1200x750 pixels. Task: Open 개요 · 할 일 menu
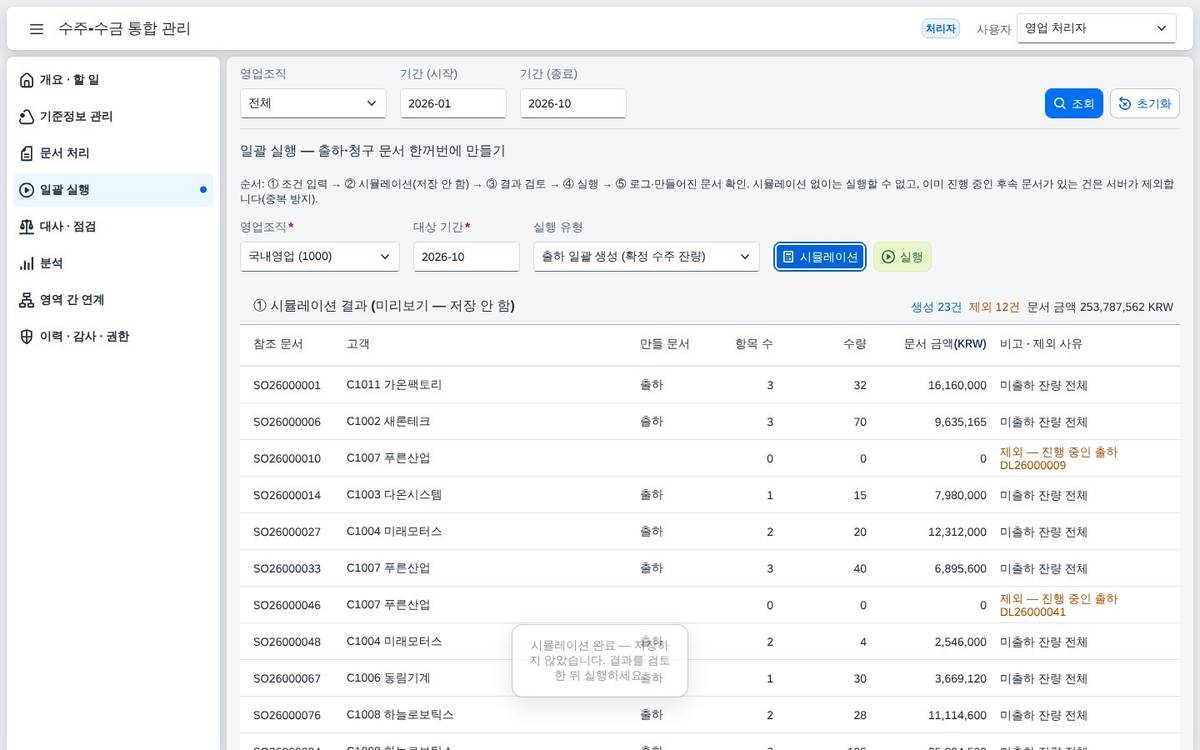[x=113, y=80]
